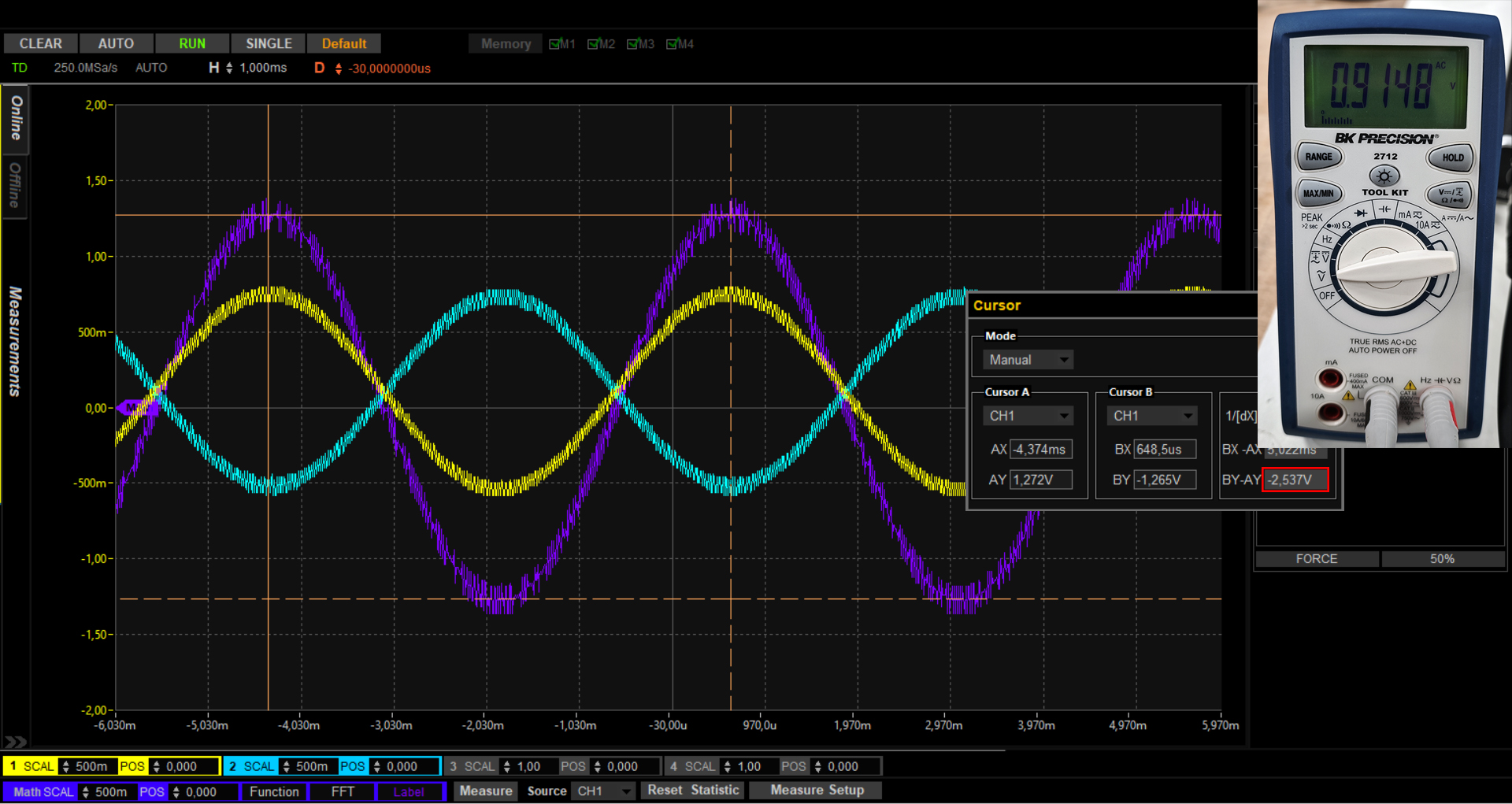Toggle channel 2 number indicator
The image size is (1512, 804).
[x=232, y=766]
